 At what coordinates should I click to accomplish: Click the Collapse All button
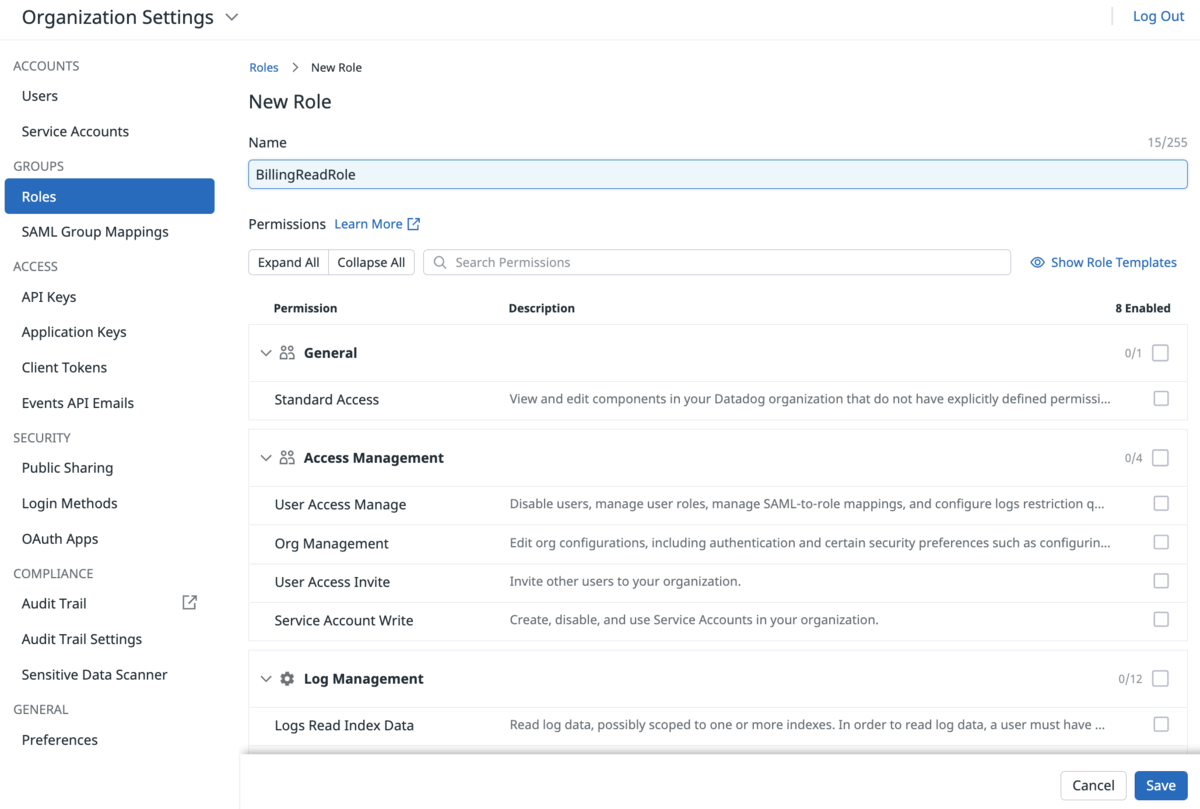point(371,262)
